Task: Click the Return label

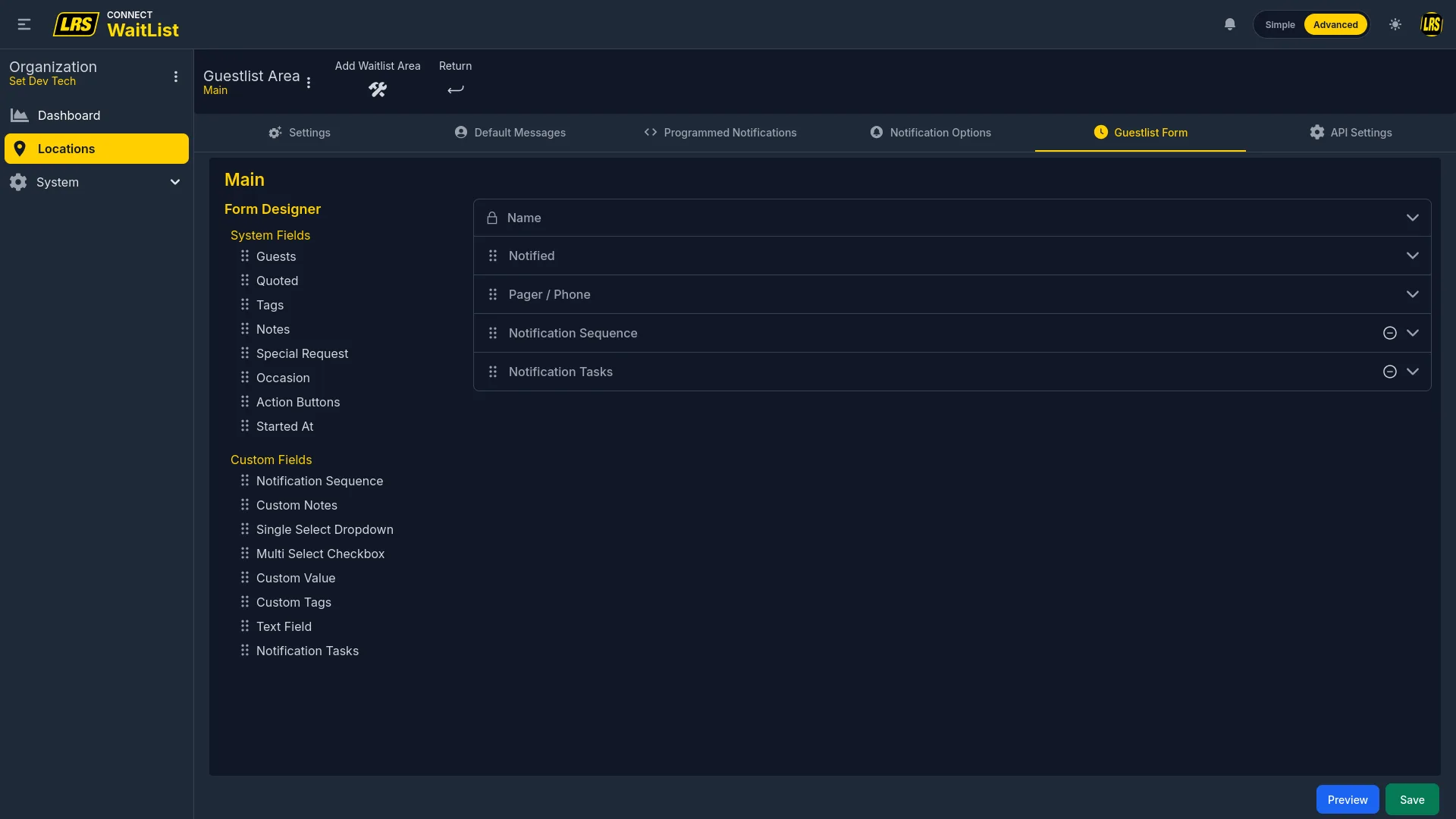Action: (x=455, y=66)
